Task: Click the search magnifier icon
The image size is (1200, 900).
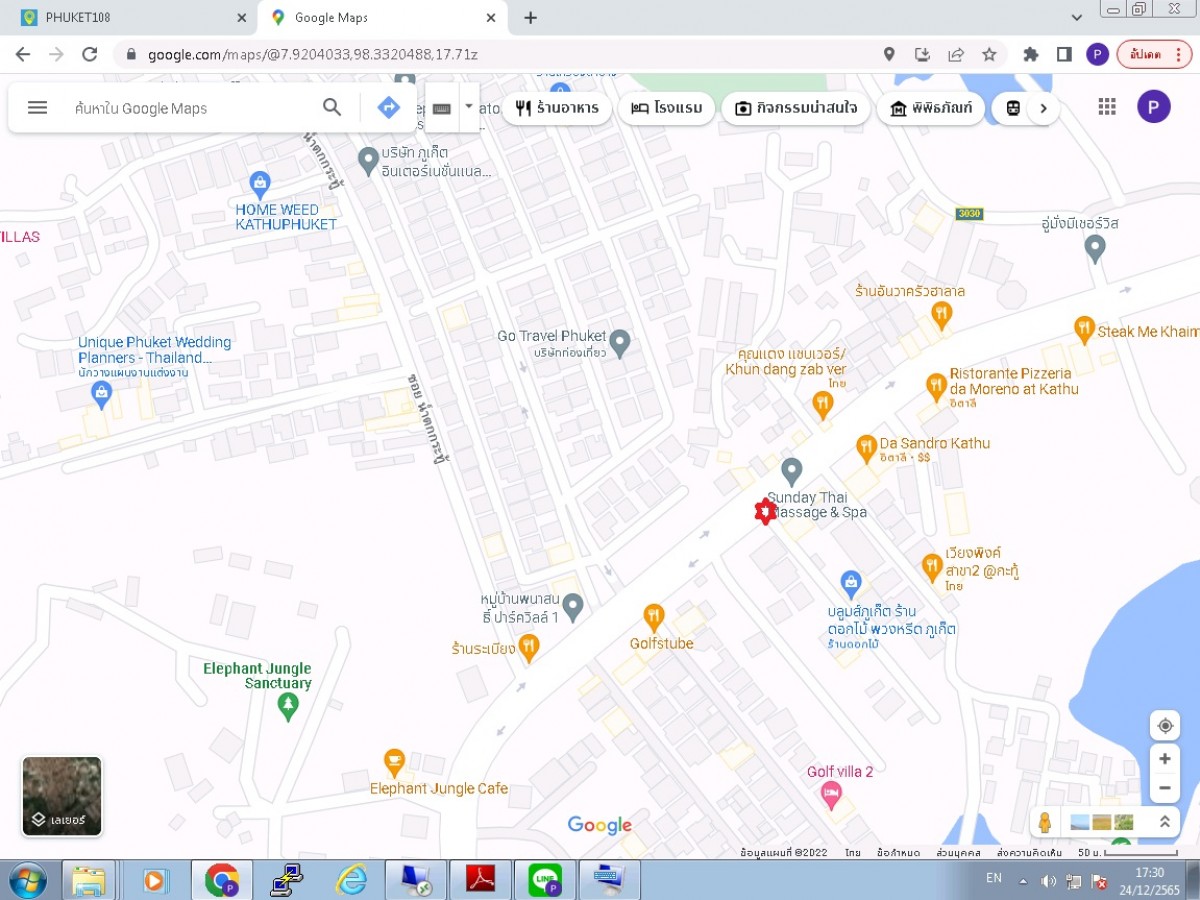Action: tap(332, 108)
